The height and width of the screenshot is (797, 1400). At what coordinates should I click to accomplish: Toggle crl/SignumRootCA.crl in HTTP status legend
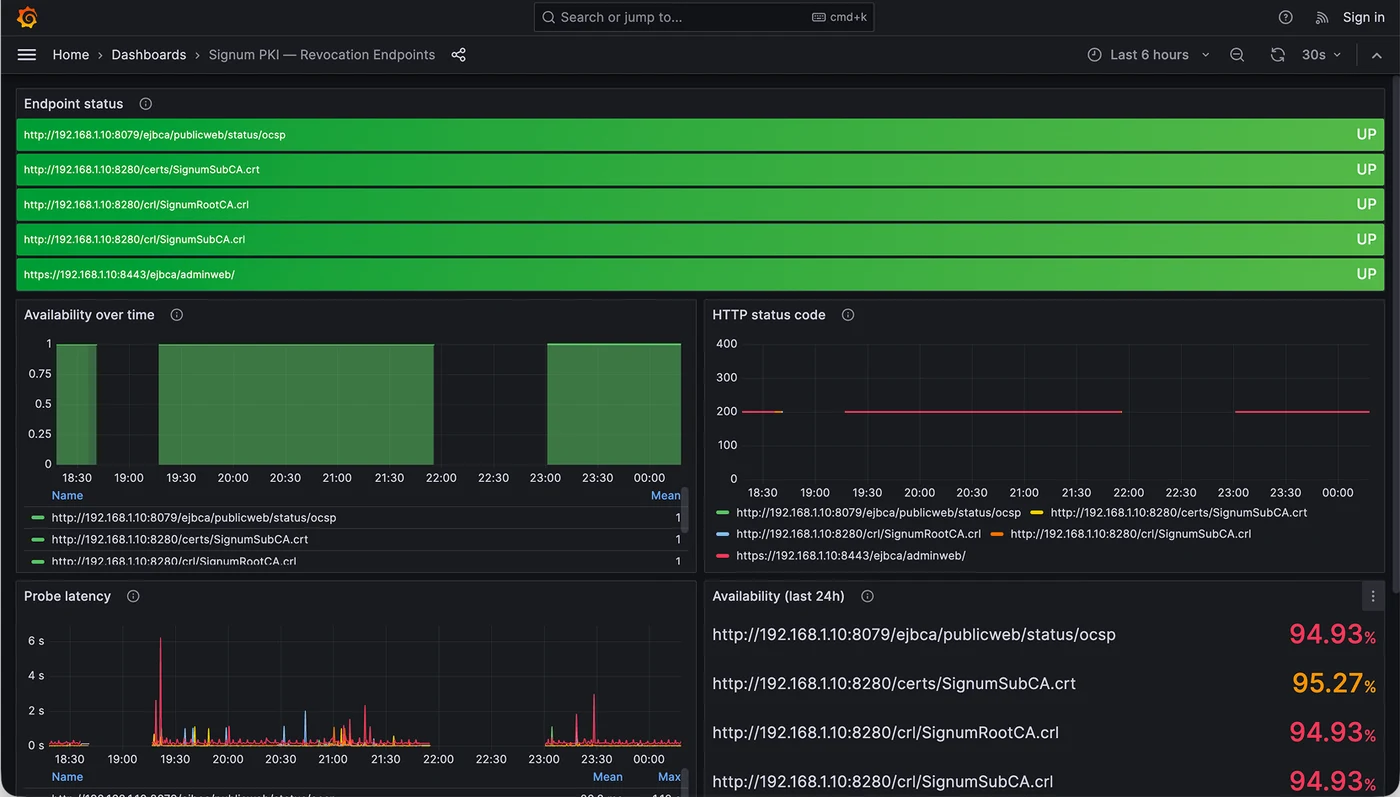click(859, 534)
